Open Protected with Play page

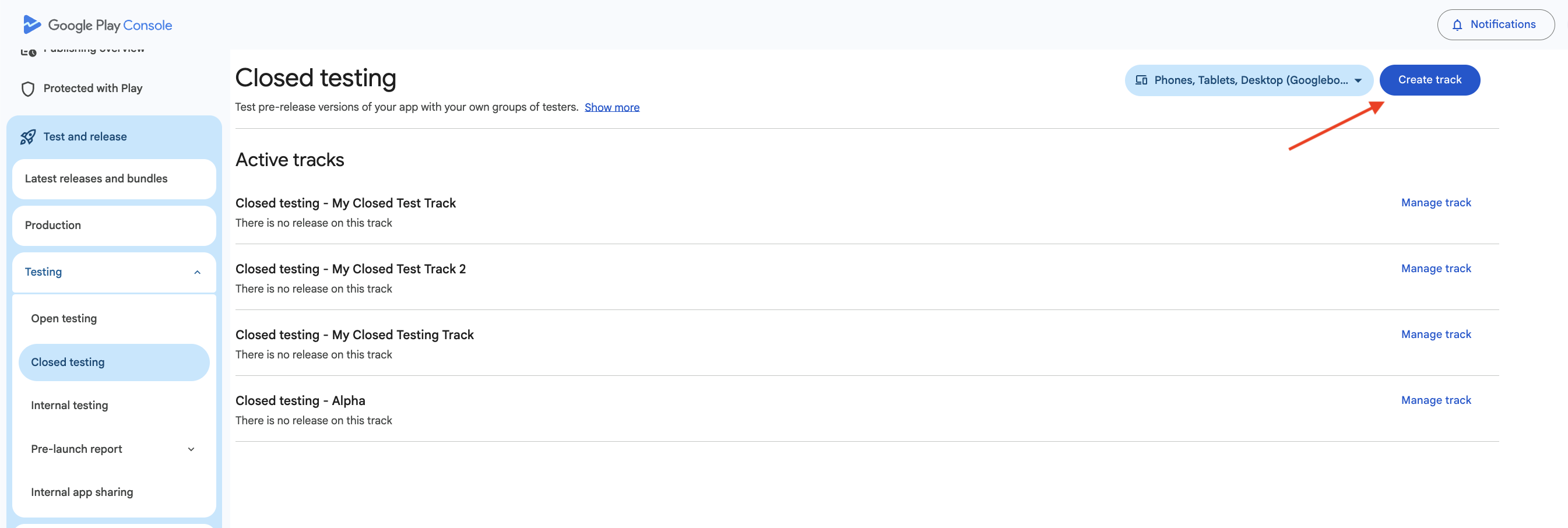93,89
